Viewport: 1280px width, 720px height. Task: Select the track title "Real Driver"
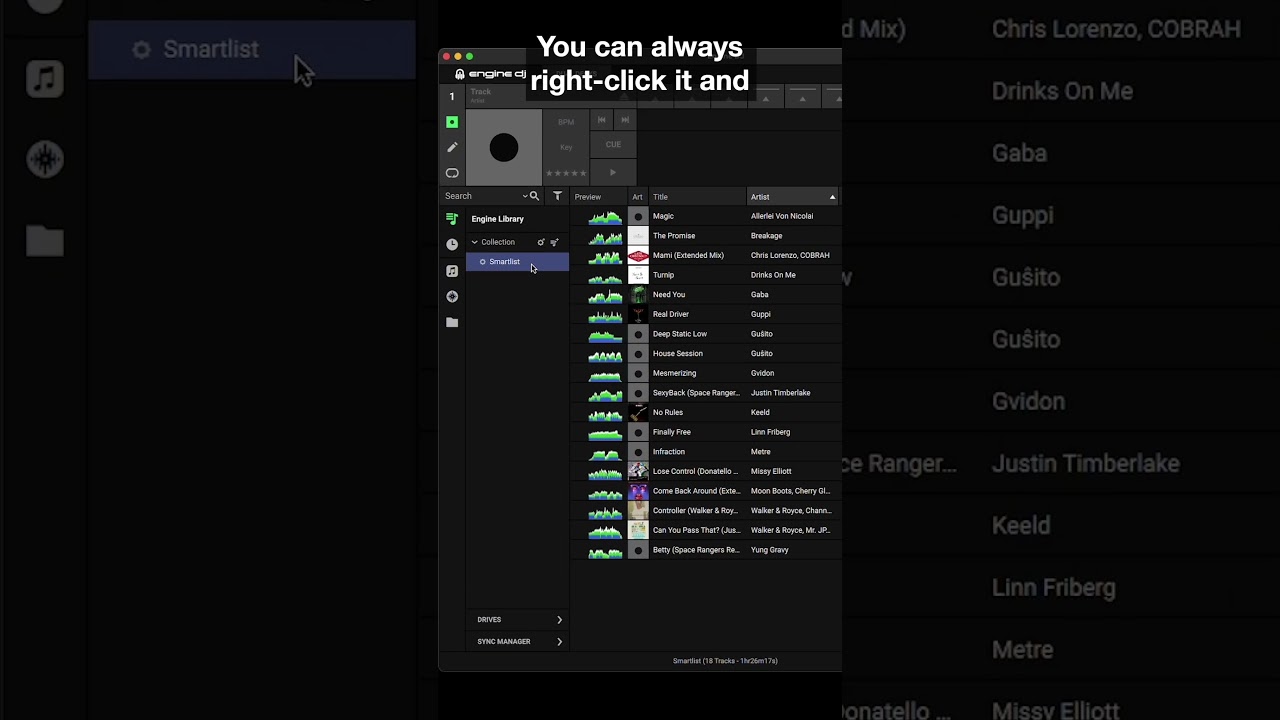[x=671, y=314]
